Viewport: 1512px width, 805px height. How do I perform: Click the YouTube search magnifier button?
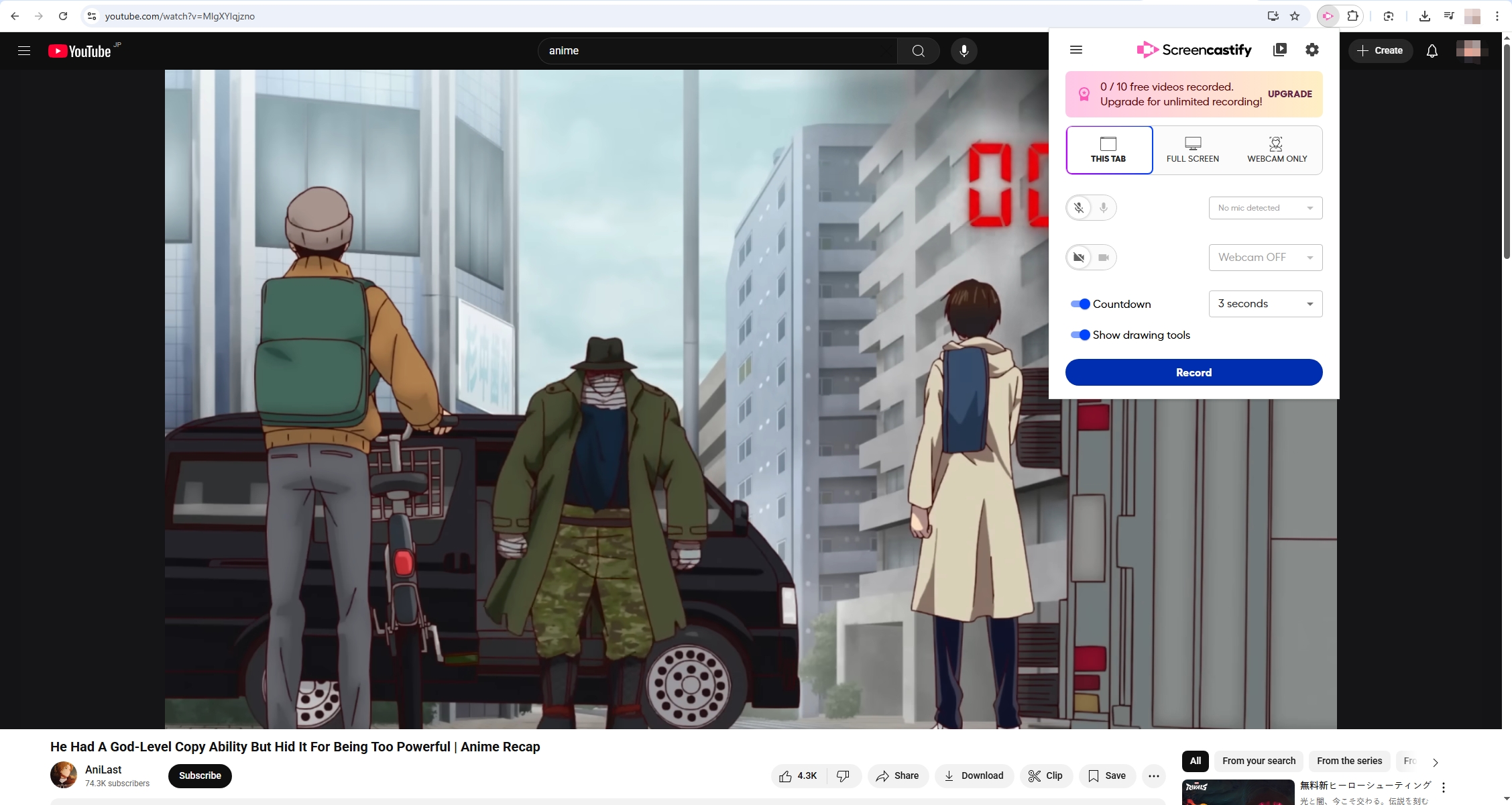(x=918, y=50)
